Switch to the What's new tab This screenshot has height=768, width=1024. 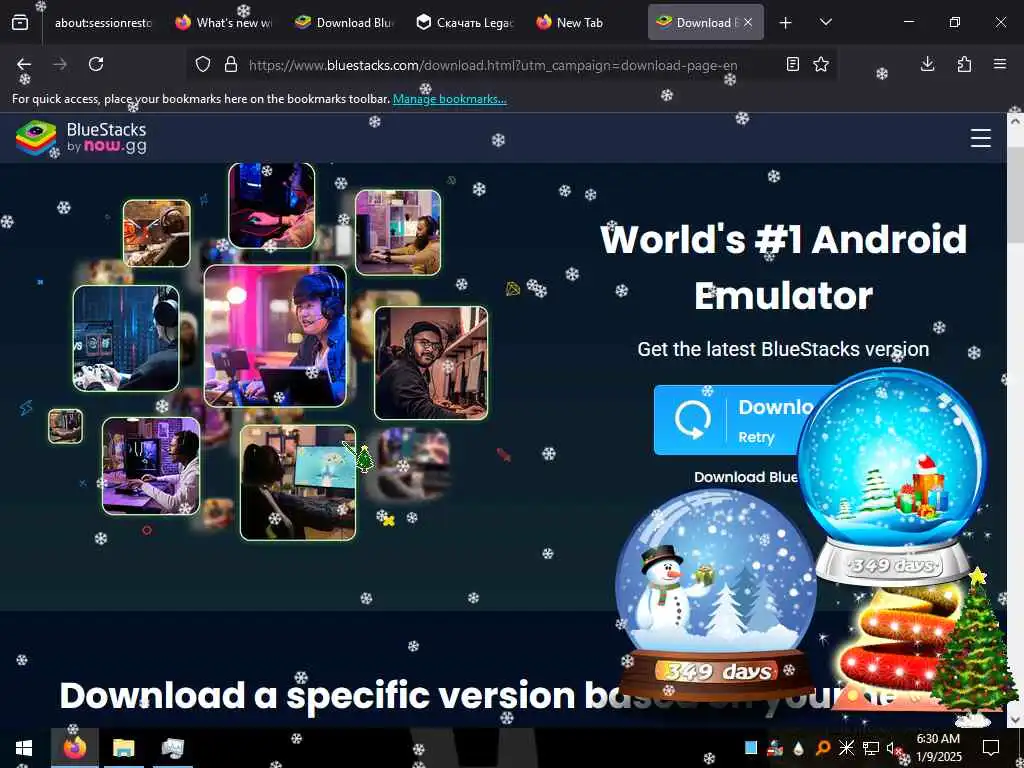coord(224,23)
